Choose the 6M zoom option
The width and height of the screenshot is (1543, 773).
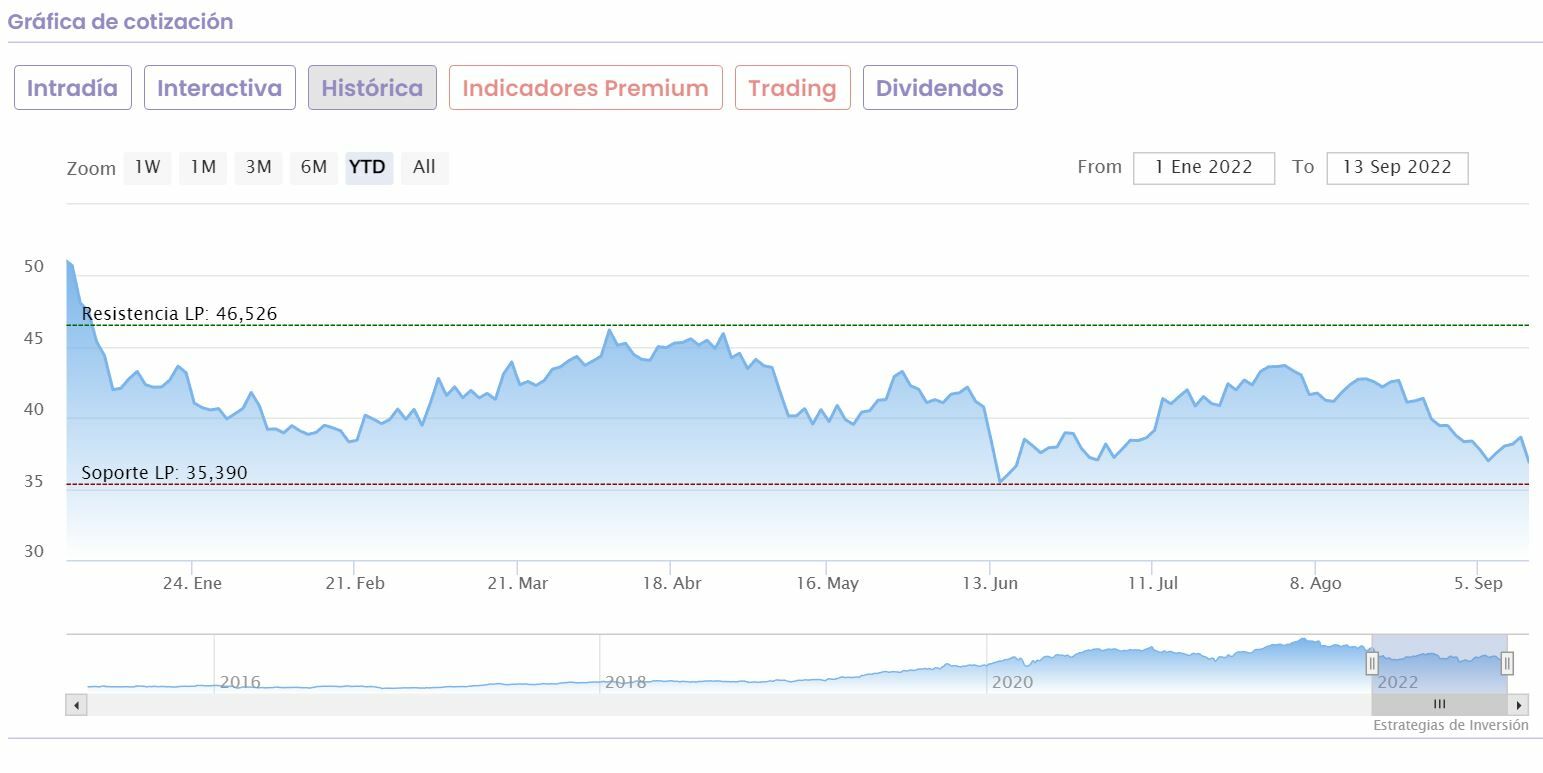click(314, 167)
